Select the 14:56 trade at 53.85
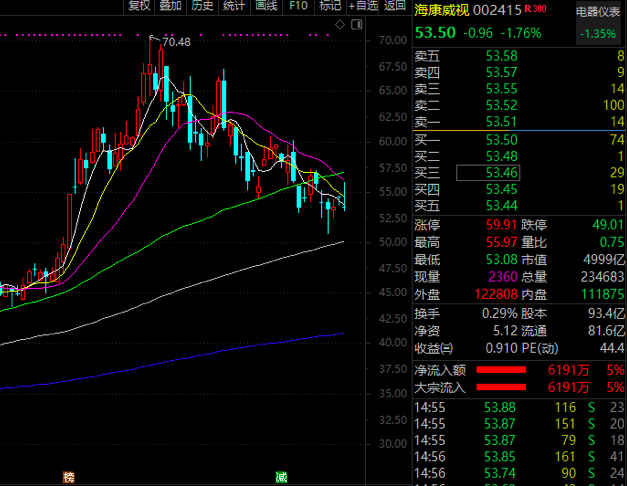This screenshot has width=627, height=486. pos(519,457)
